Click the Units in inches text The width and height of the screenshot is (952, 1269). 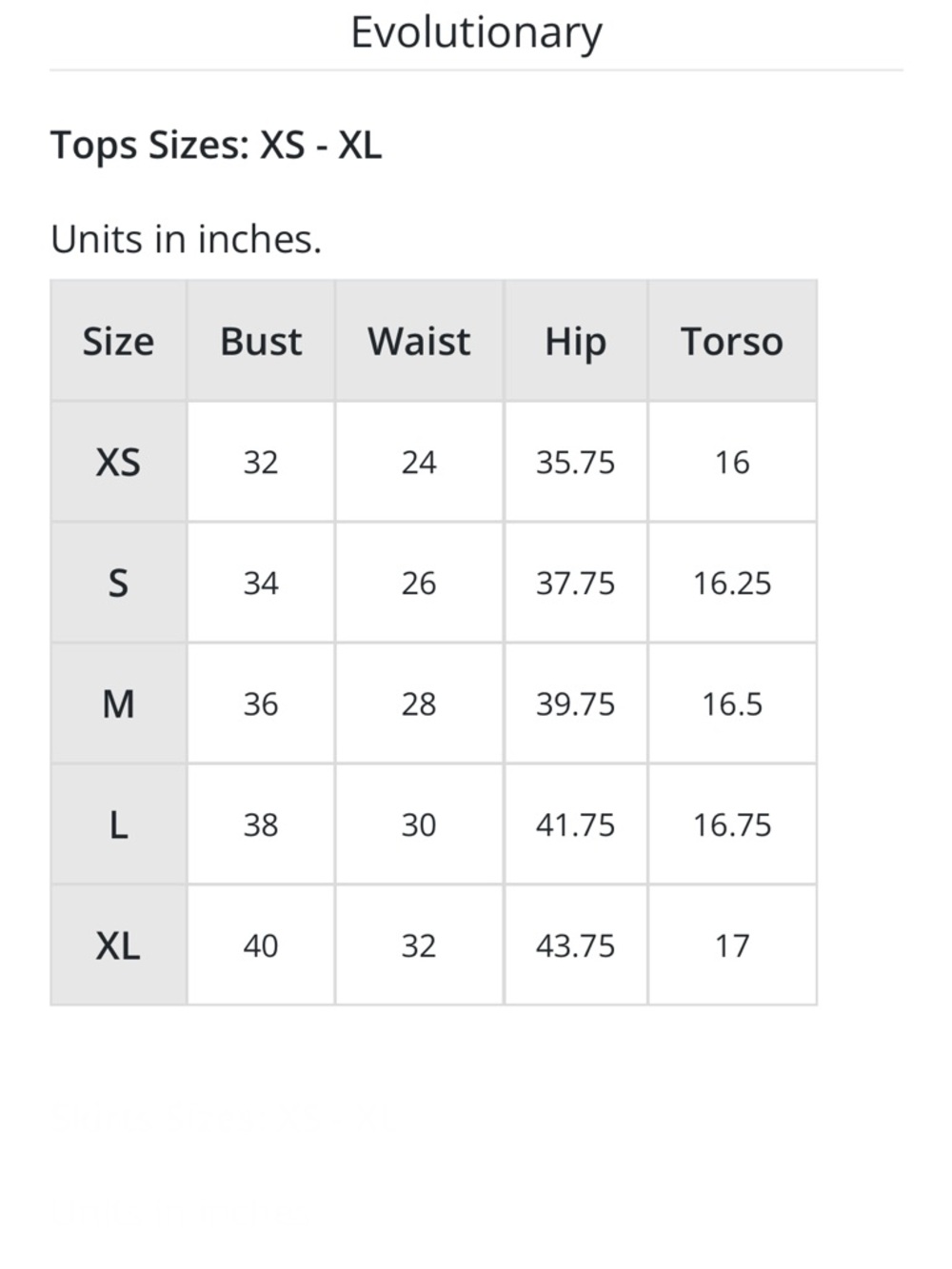click(187, 239)
